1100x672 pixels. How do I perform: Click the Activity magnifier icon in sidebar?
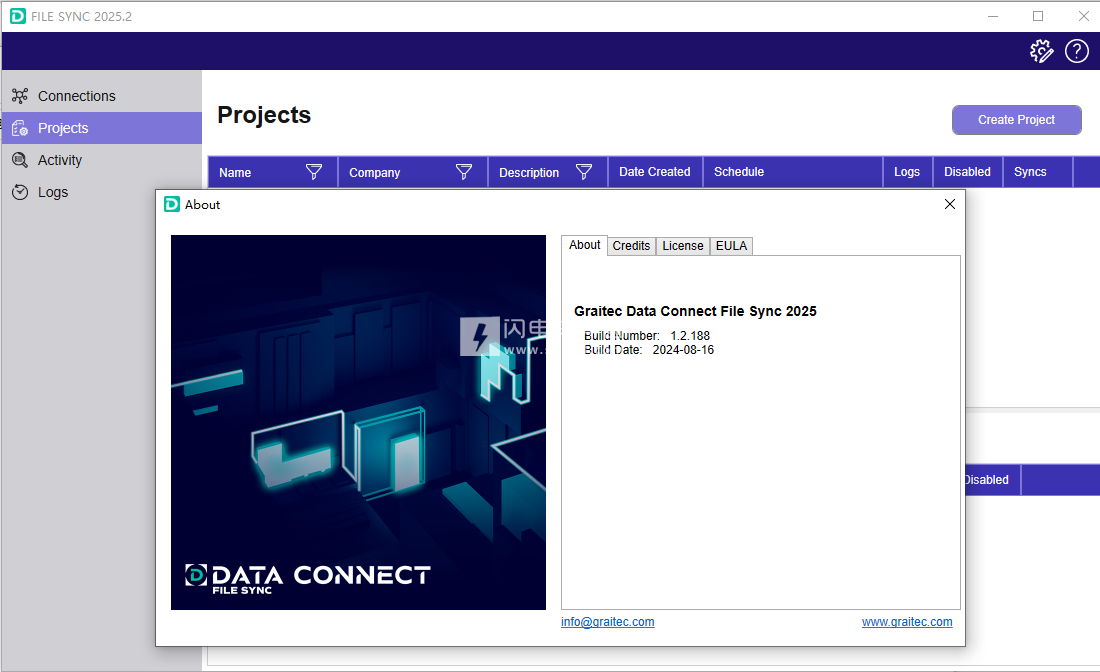(x=20, y=161)
